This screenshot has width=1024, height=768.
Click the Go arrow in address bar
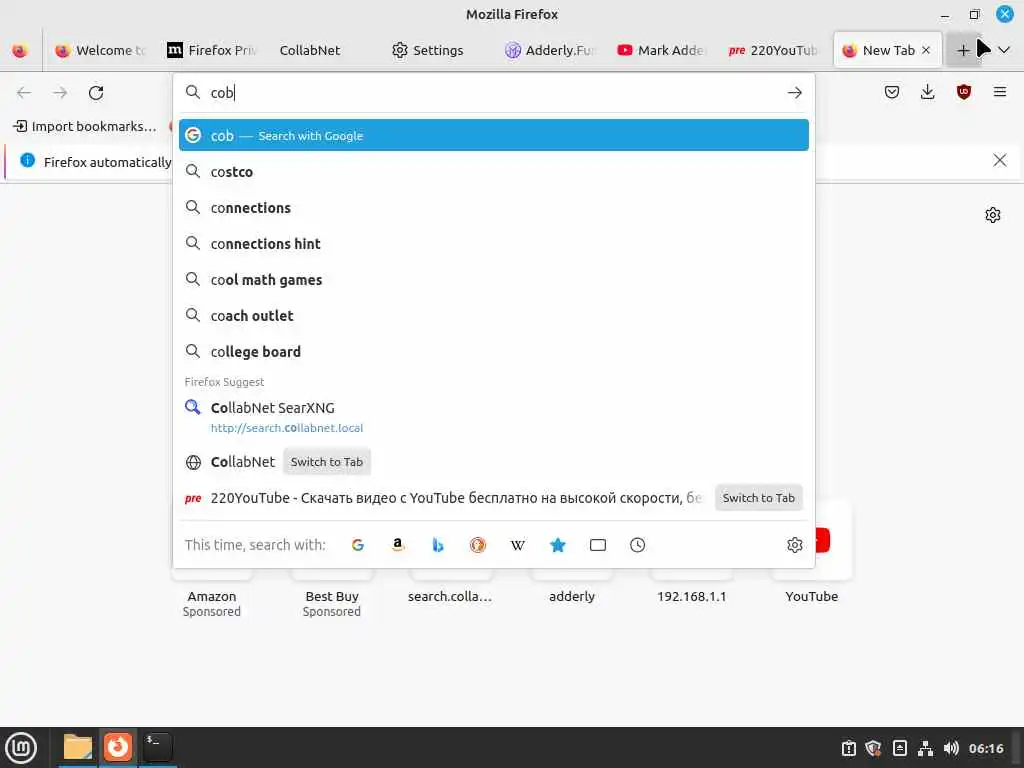794,93
